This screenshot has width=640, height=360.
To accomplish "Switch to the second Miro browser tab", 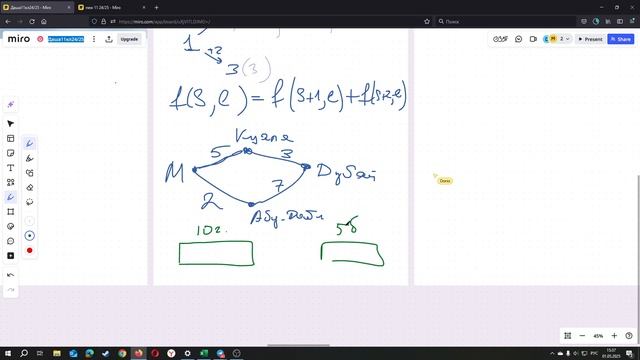I will click(112, 7).
